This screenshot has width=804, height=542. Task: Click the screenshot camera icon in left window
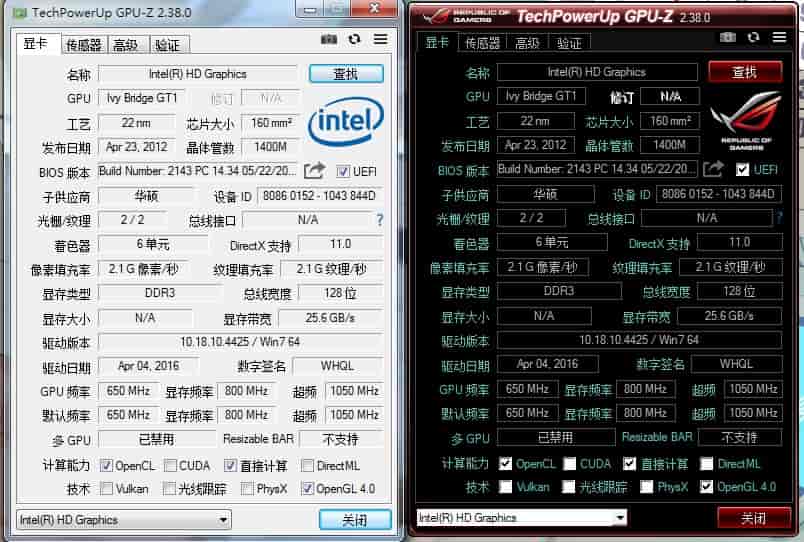coord(329,39)
